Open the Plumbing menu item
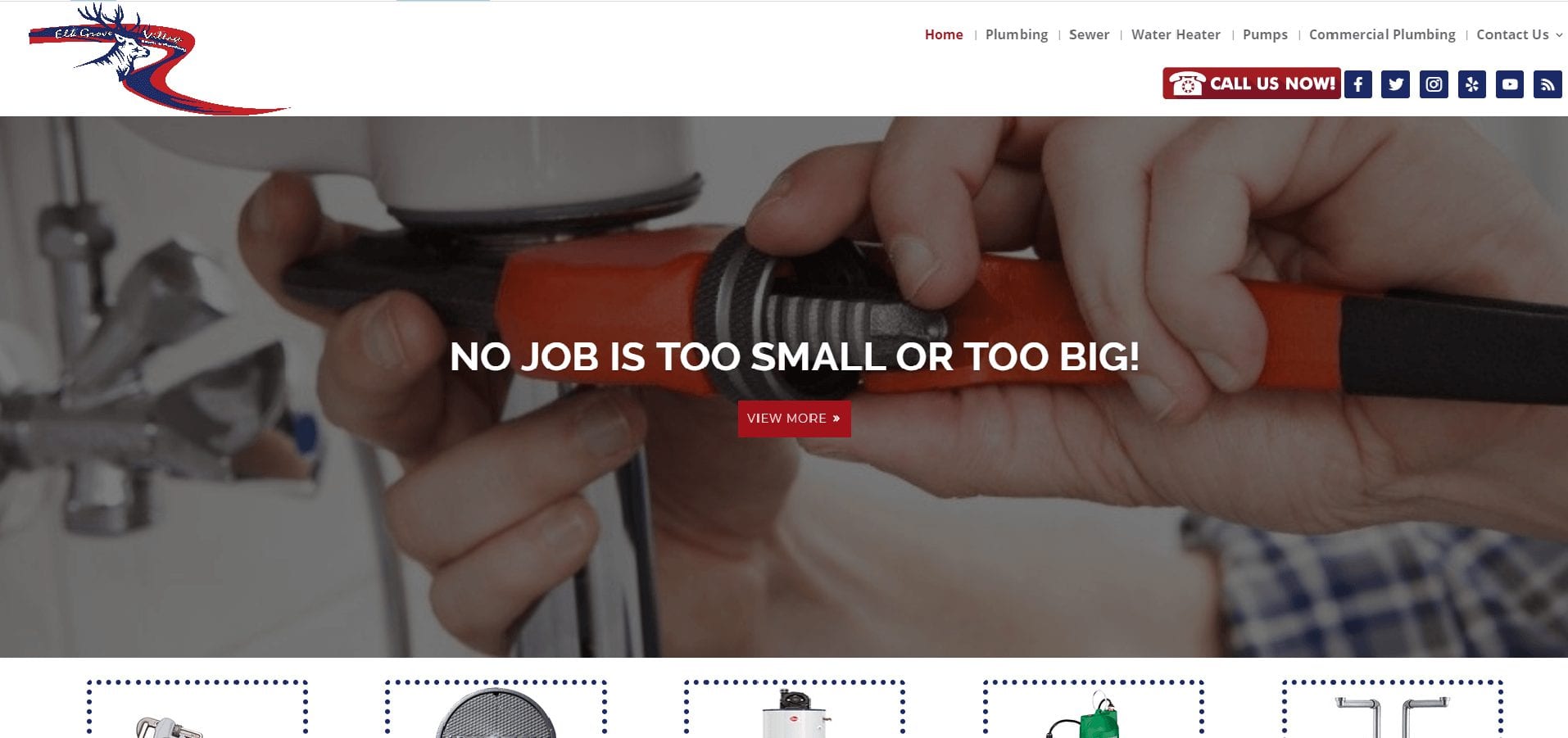Viewport: 1568px width, 738px height. pos(1017,34)
